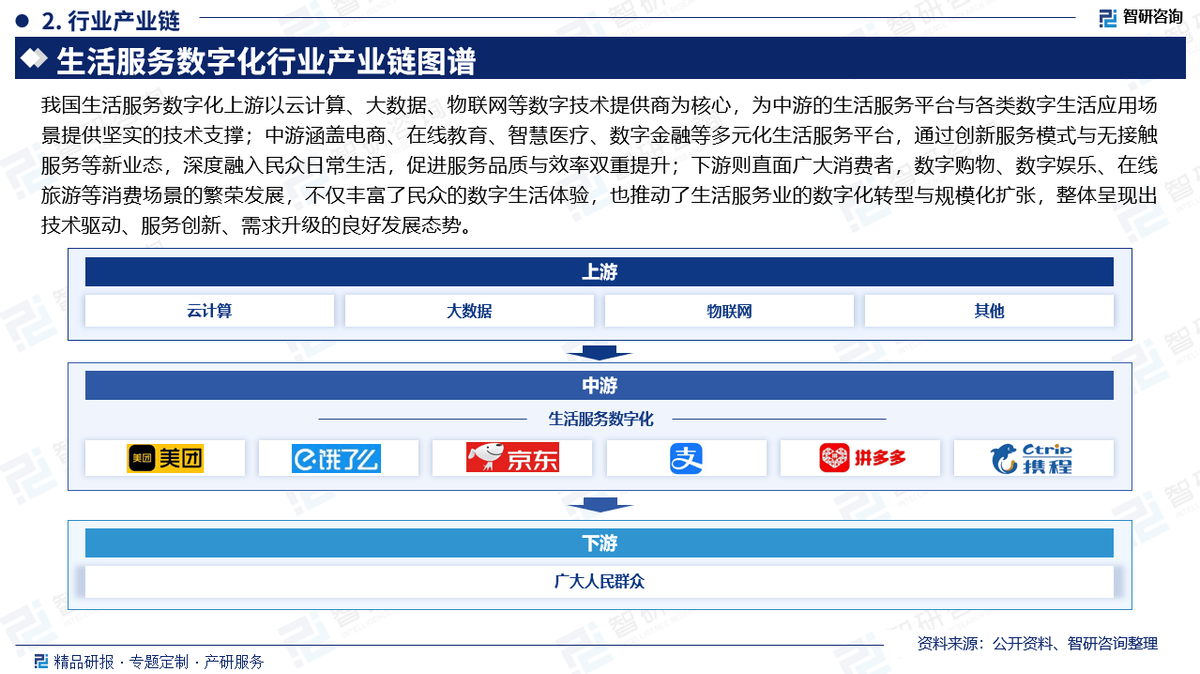Click the 生活服务数字化 subtitle
The image size is (1200, 674).
pos(600,419)
